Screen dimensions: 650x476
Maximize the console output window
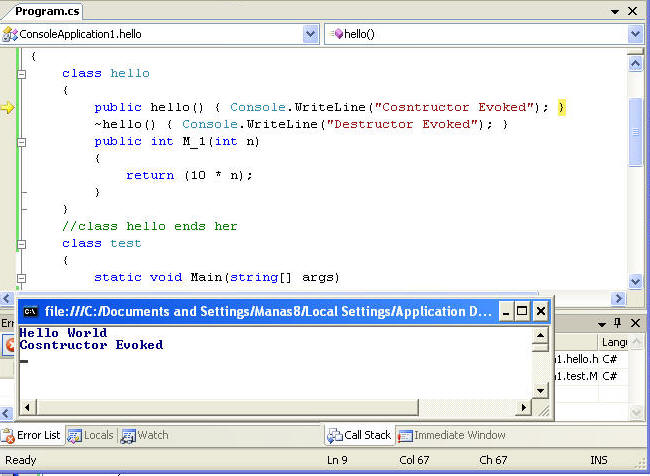coord(522,312)
